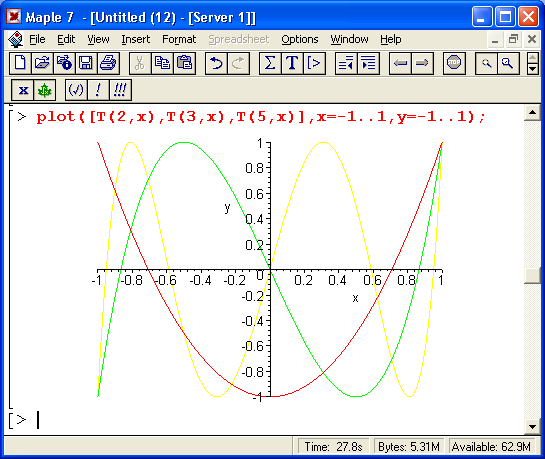Toggle auto-correct syntax checkmark button
The width and height of the screenshot is (545, 459).
[76, 90]
